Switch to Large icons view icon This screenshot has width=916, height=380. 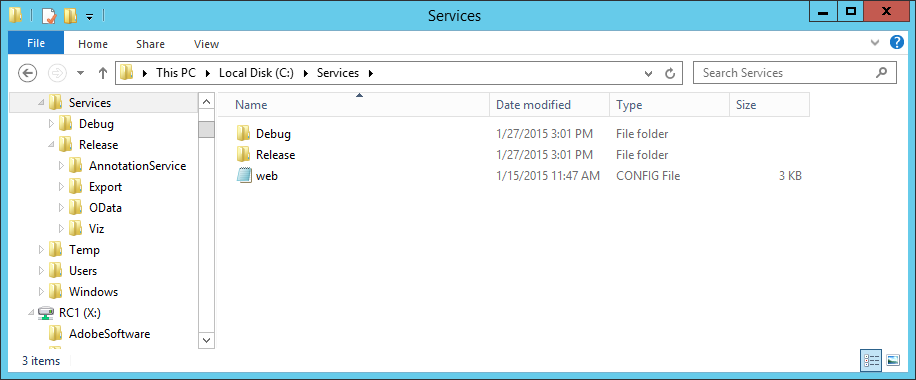coord(893,361)
